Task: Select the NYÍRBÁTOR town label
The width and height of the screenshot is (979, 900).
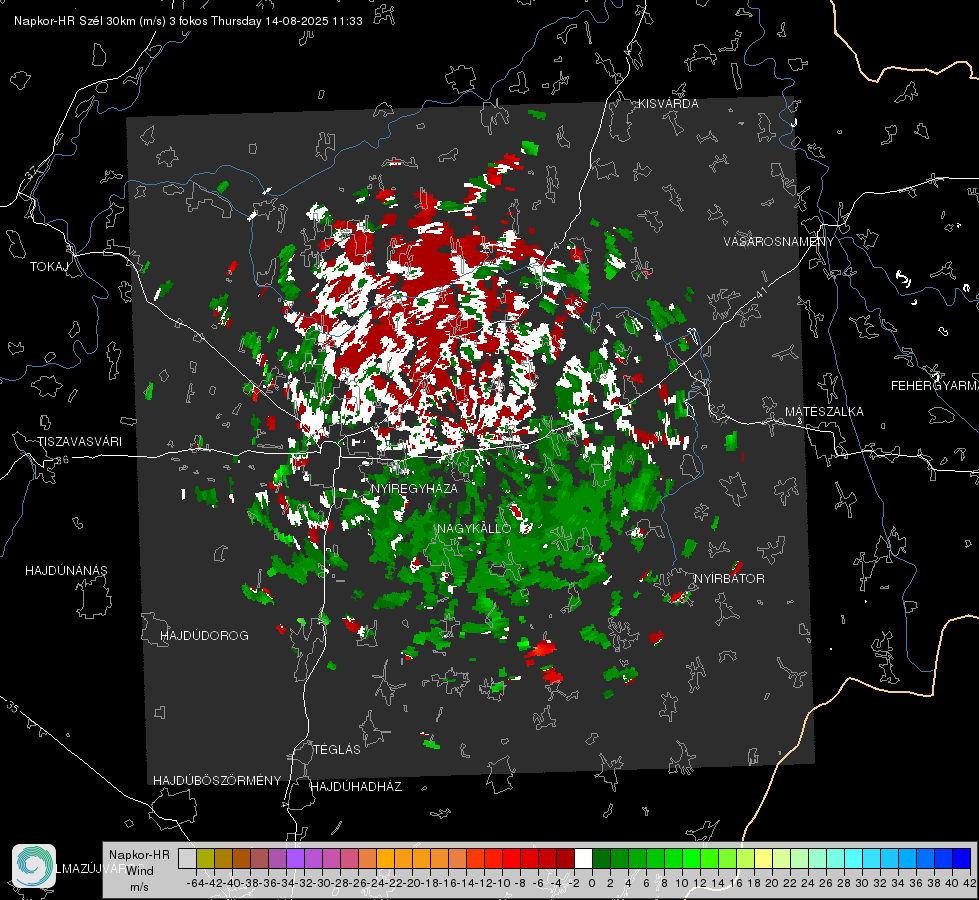Action: click(x=729, y=579)
